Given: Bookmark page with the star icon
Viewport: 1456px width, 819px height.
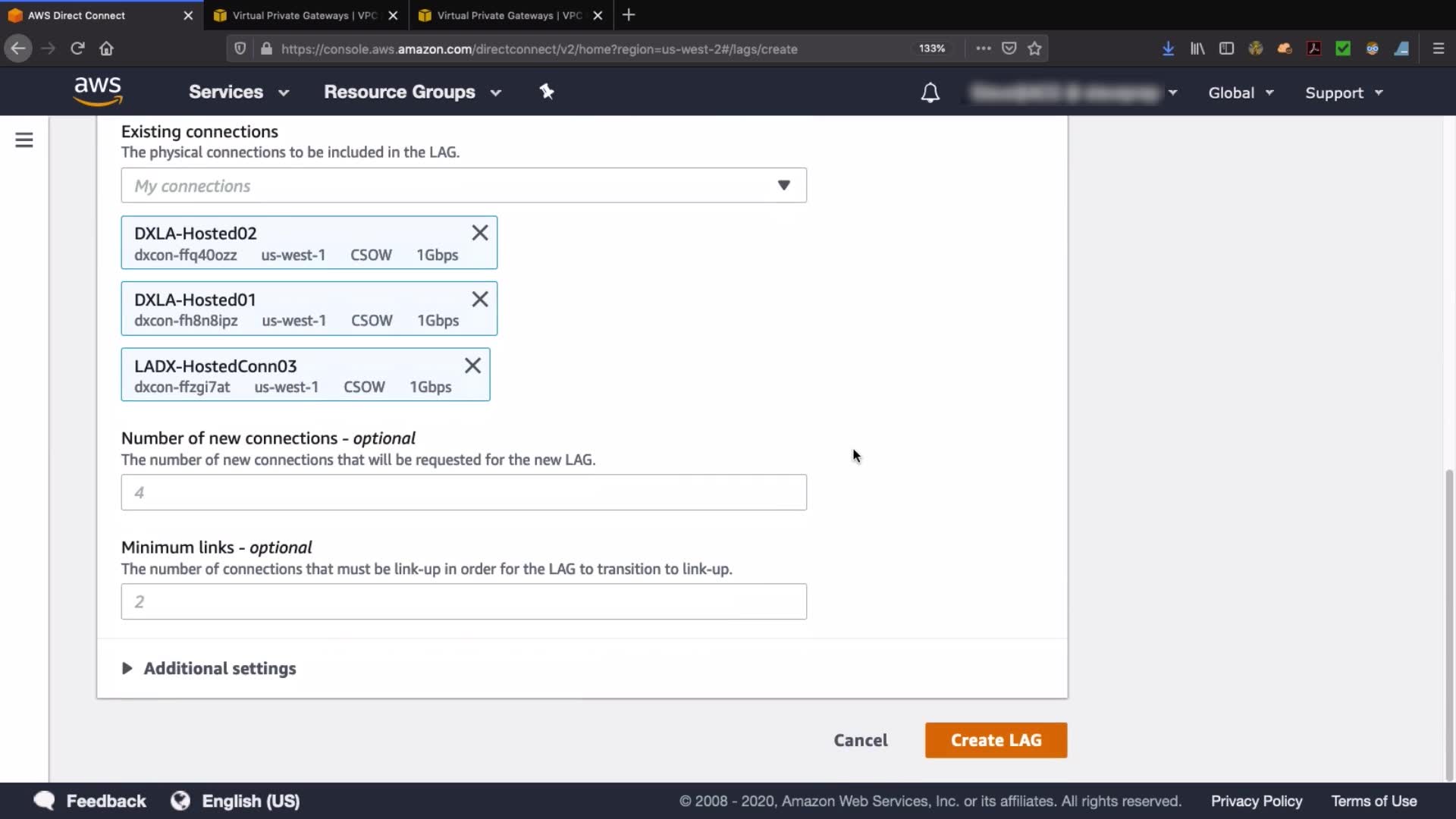Looking at the screenshot, I should 1034,49.
